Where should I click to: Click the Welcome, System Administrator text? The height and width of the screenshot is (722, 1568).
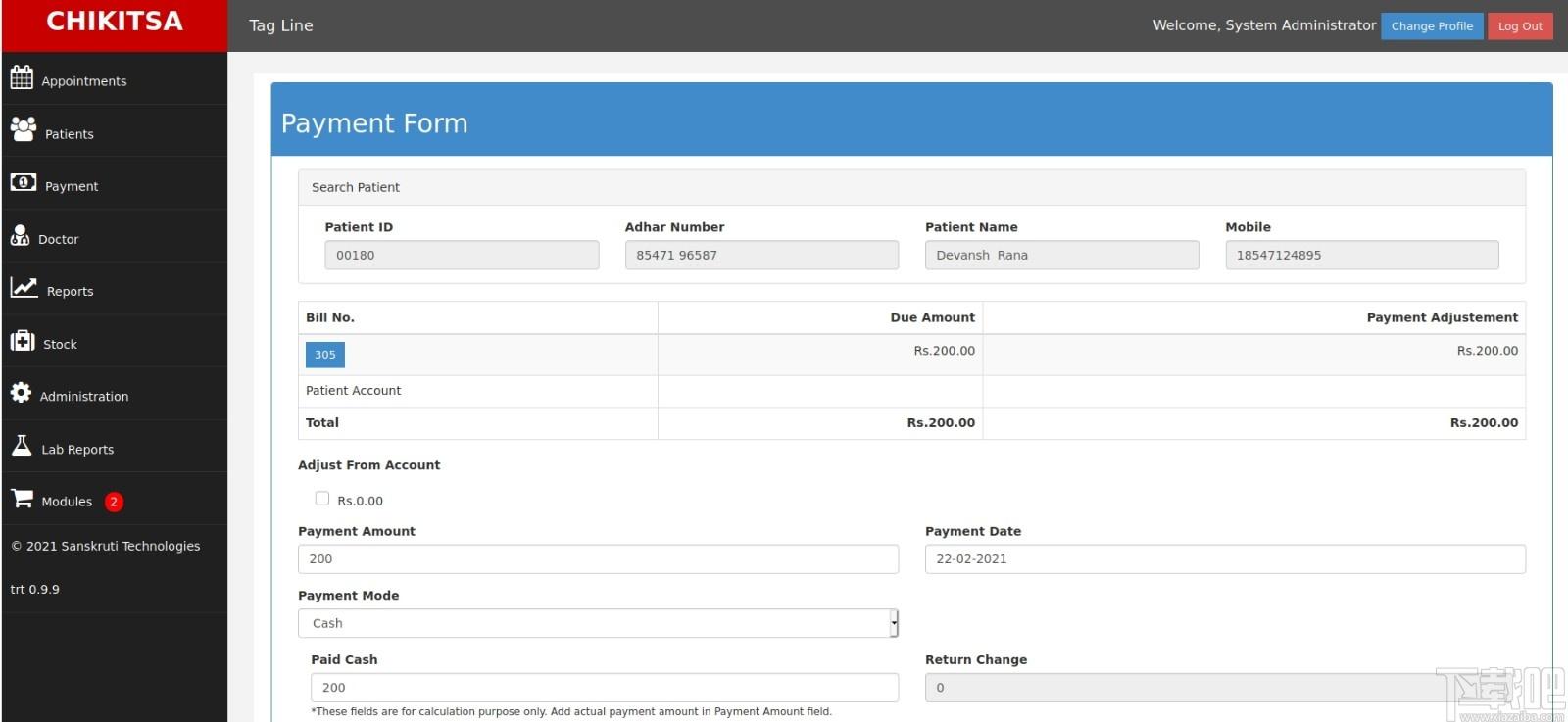pos(1264,25)
